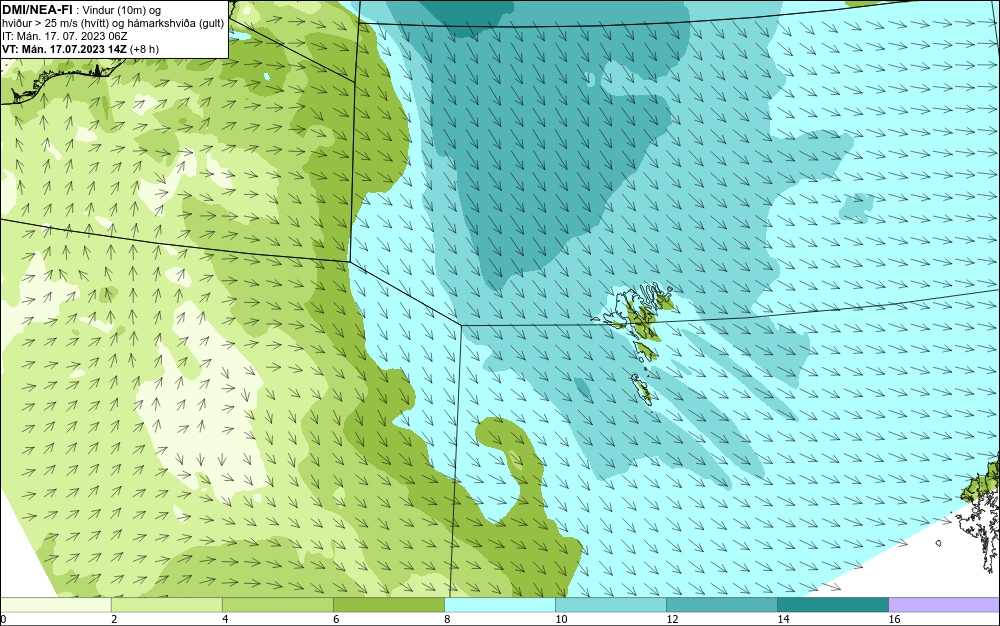Click the 'DMI/NEA-FI' title text
This screenshot has height=626, width=1000.
(x=36, y=10)
